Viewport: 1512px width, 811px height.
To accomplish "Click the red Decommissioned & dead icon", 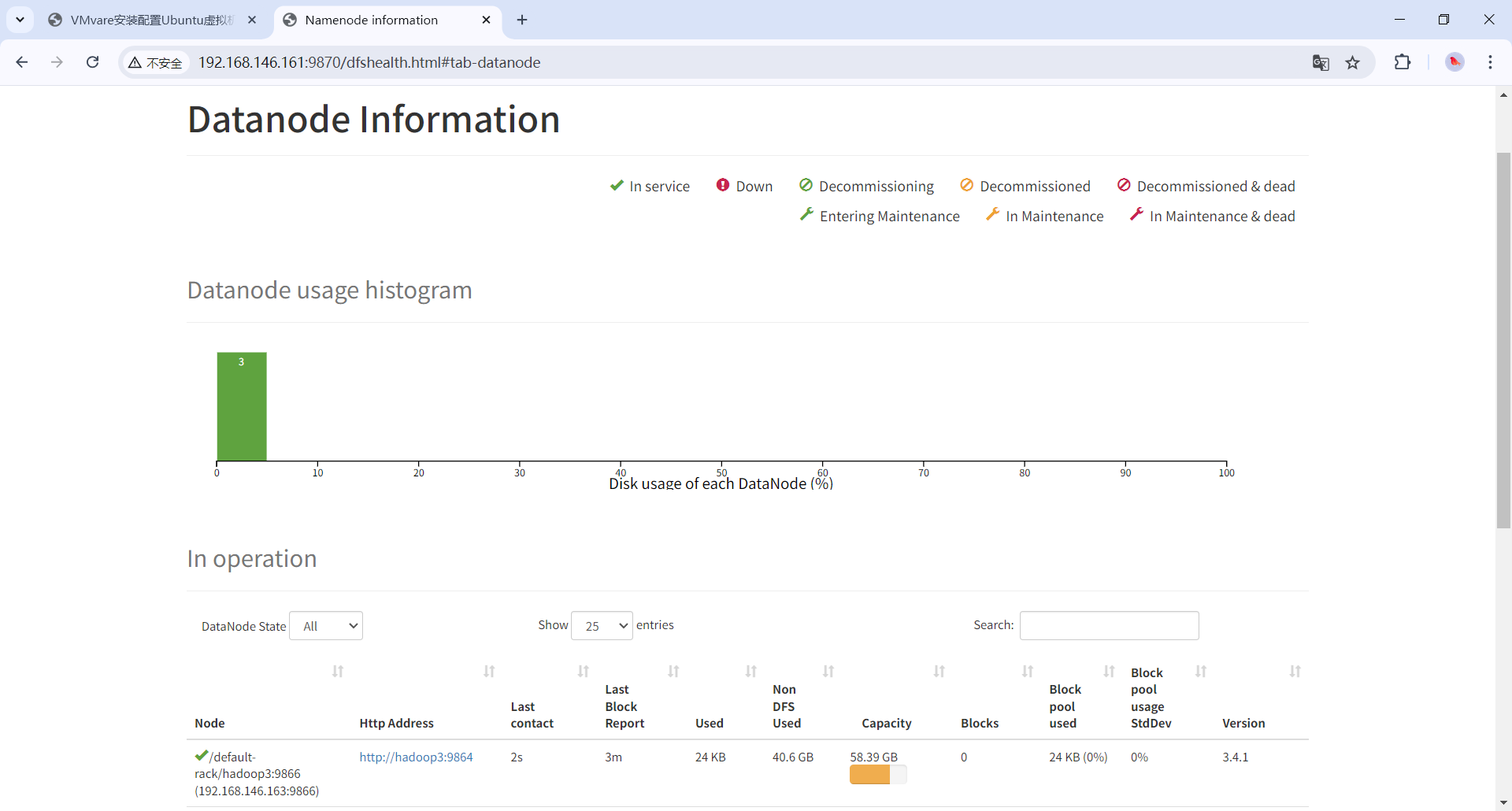I will [x=1124, y=185].
